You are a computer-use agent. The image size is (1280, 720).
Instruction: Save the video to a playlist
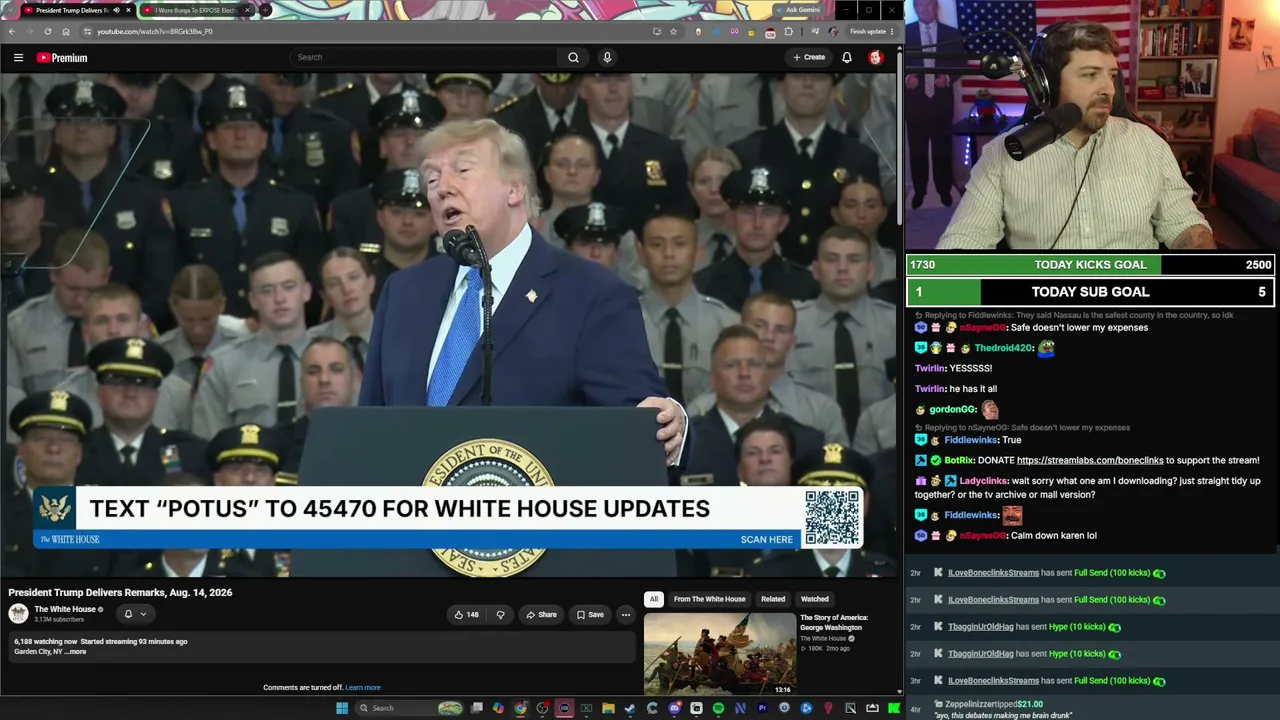tap(589, 615)
